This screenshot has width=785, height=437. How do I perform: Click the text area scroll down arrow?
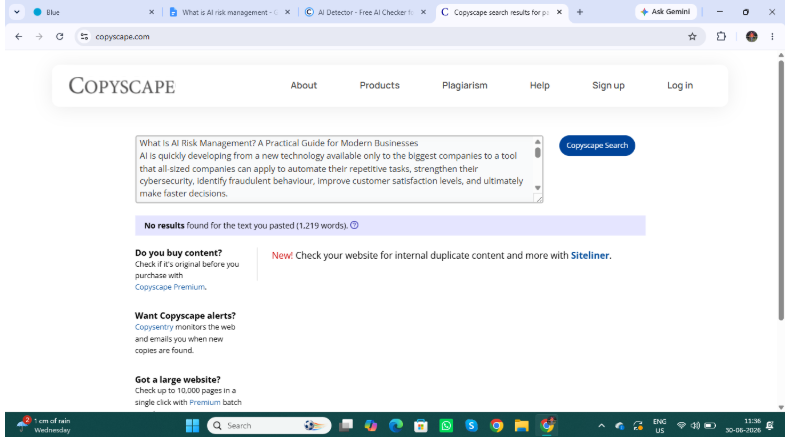click(538, 188)
